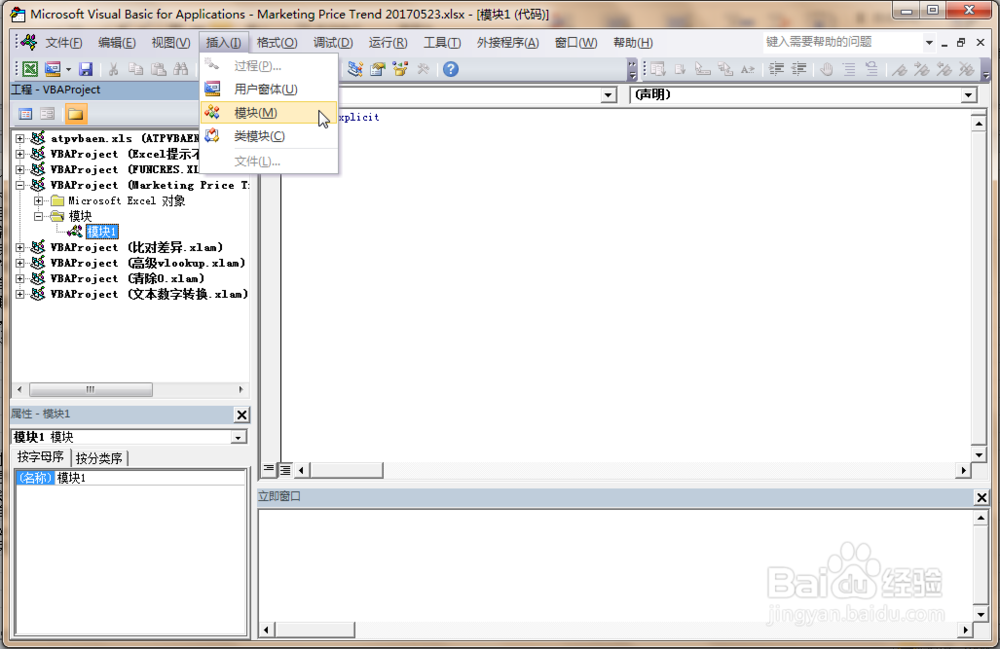Select 模块1 in the project tree
Image resolution: width=1000 pixels, height=649 pixels.
pyautogui.click(x=102, y=232)
